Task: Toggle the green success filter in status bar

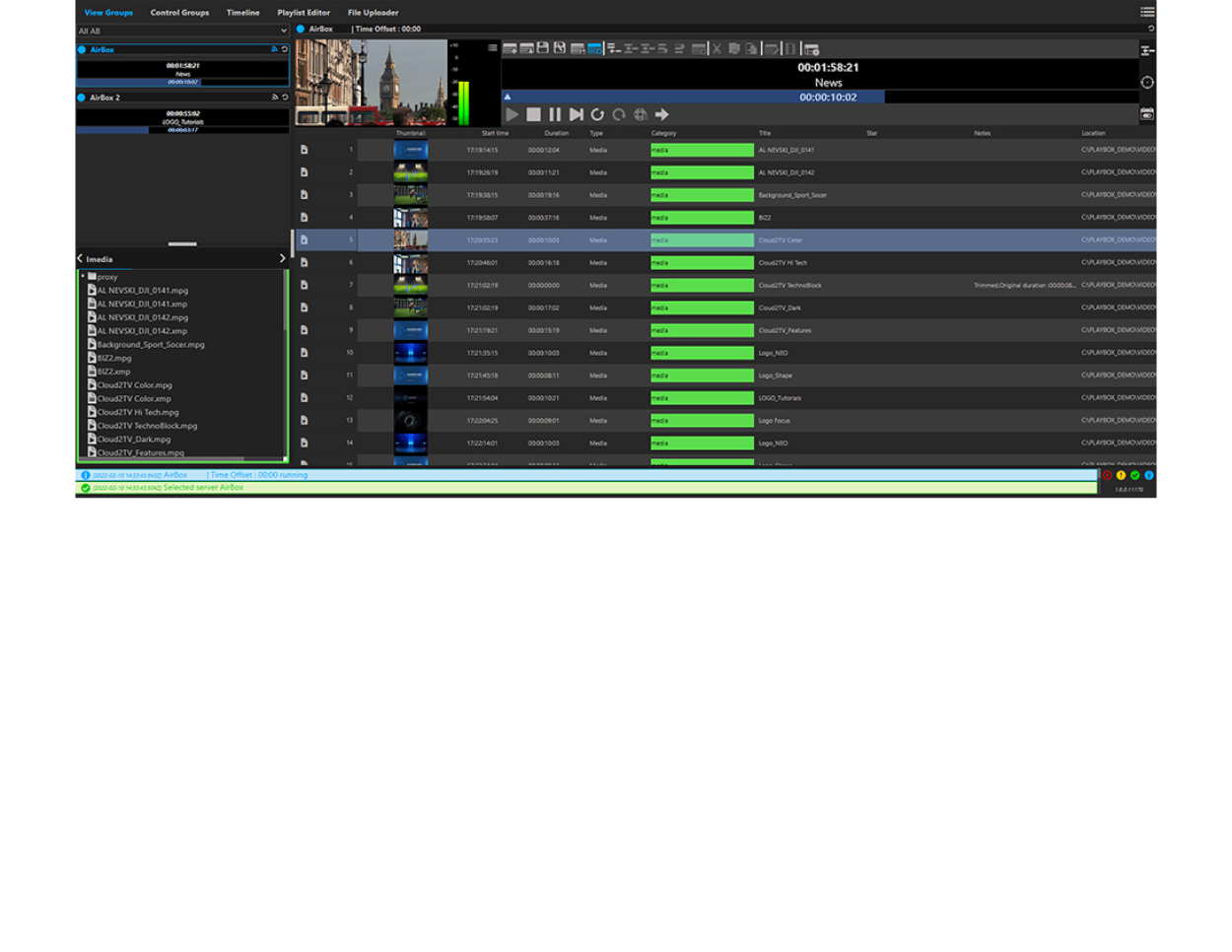Action: pyautogui.click(x=1134, y=476)
